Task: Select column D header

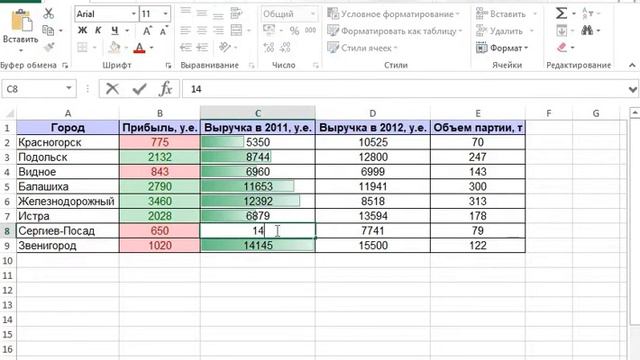Action: click(373, 113)
